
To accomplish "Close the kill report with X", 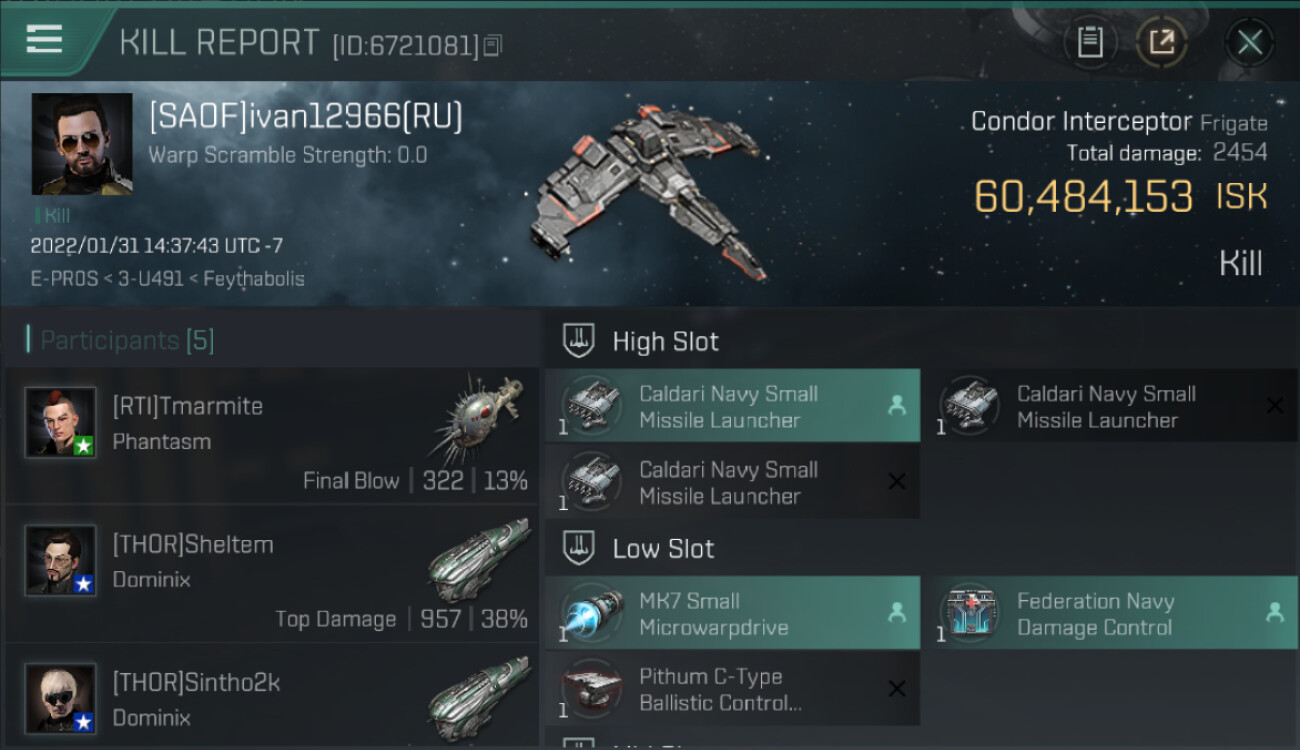I will [x=1249, y=42].
